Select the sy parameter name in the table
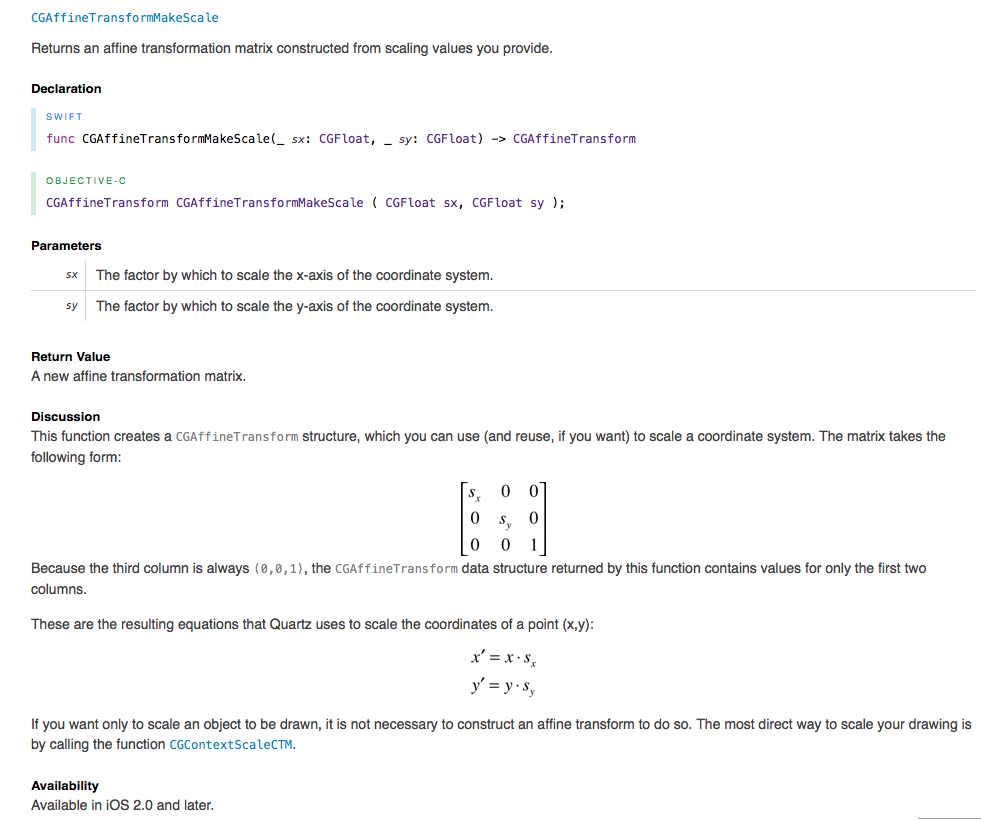 (x=71, y=306)
